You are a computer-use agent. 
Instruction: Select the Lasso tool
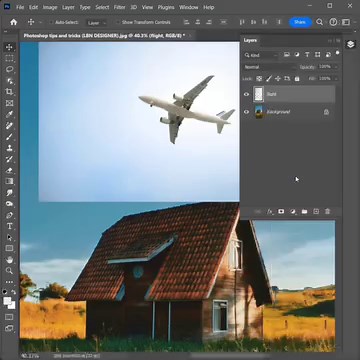coord(9,69)
